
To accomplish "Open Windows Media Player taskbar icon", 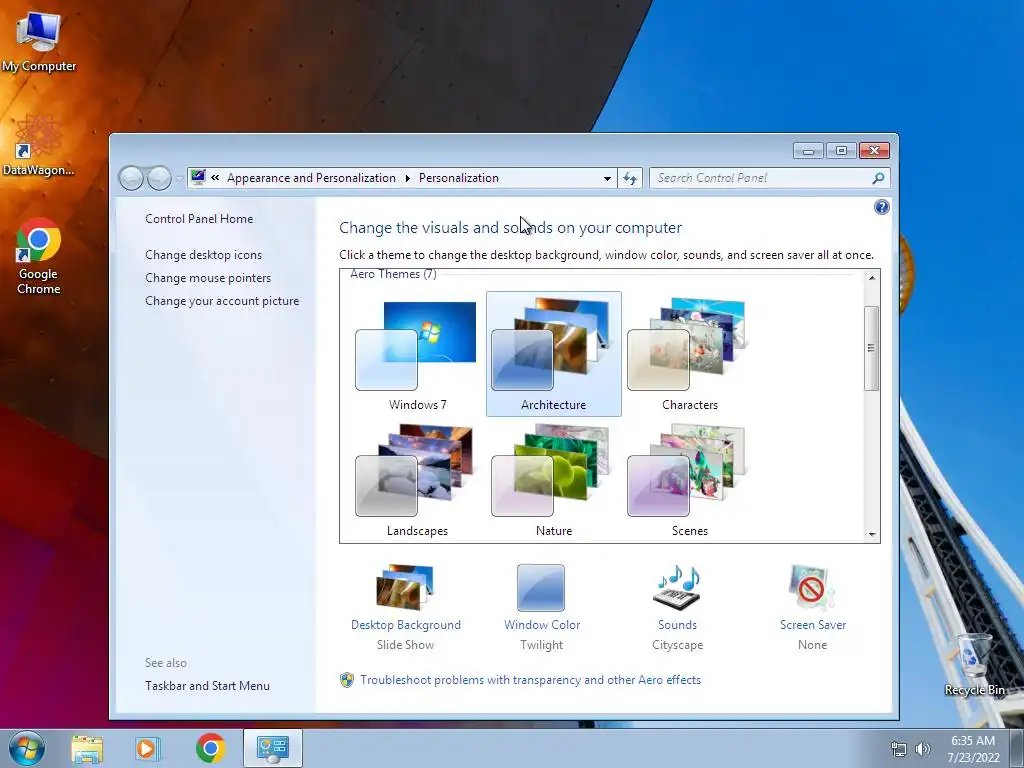I will point(148,748).
